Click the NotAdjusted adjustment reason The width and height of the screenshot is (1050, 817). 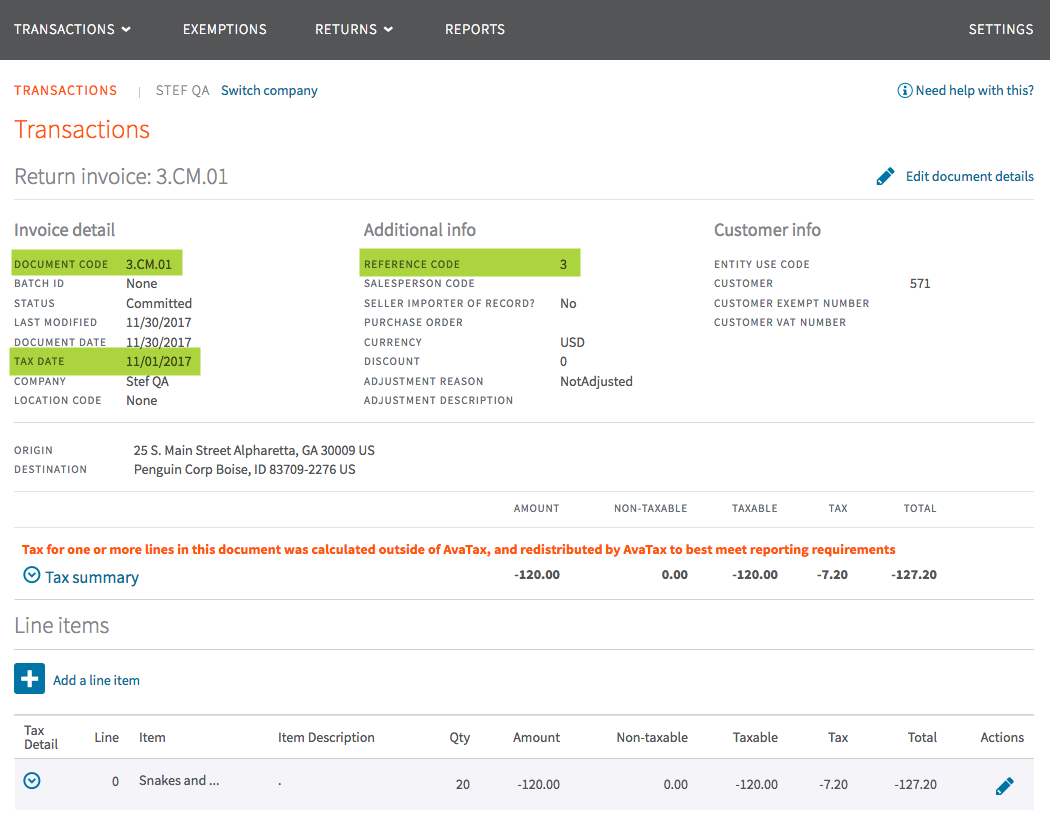pos(596,381)
